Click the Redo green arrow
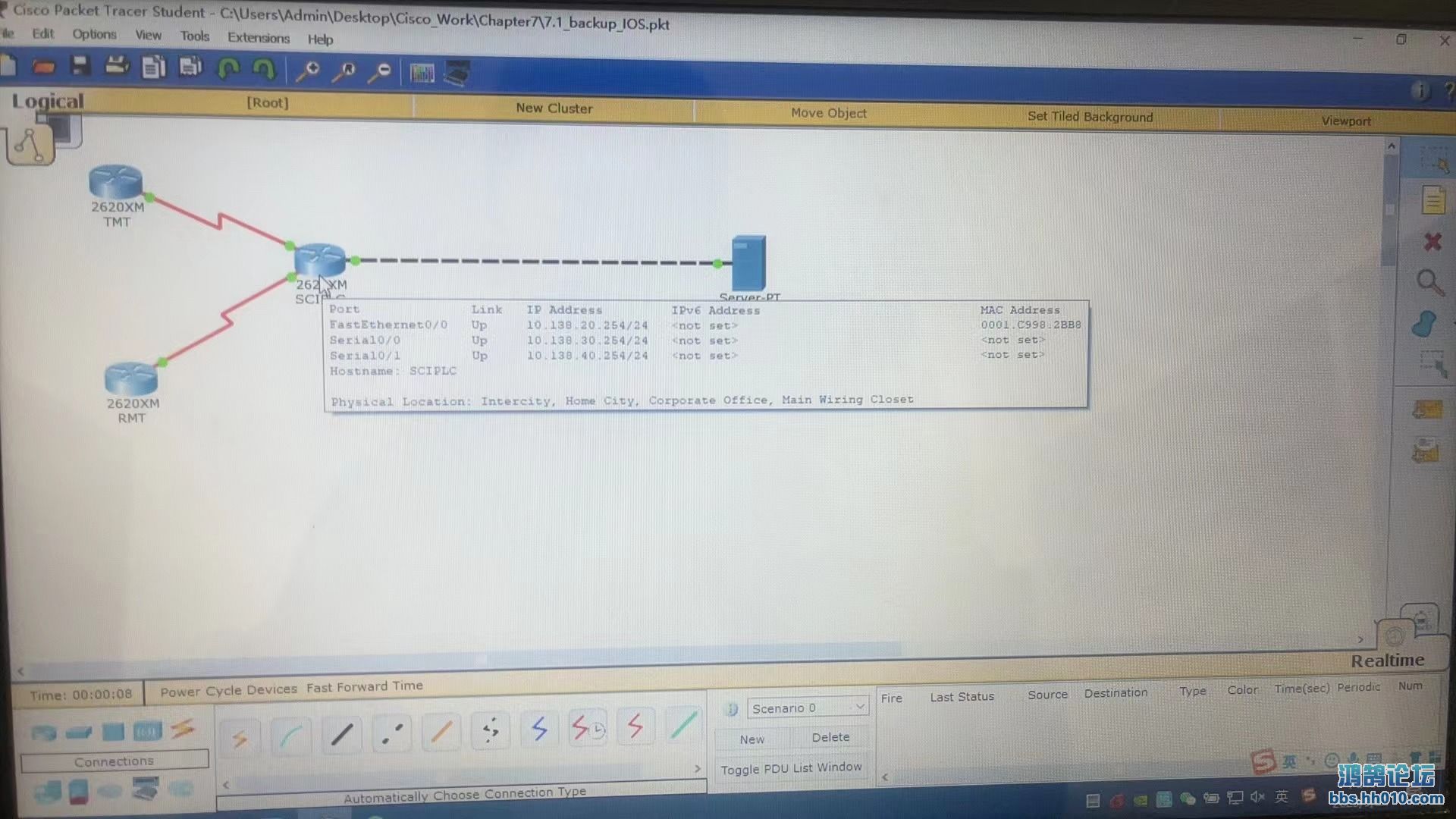 [x=263, y=70]
